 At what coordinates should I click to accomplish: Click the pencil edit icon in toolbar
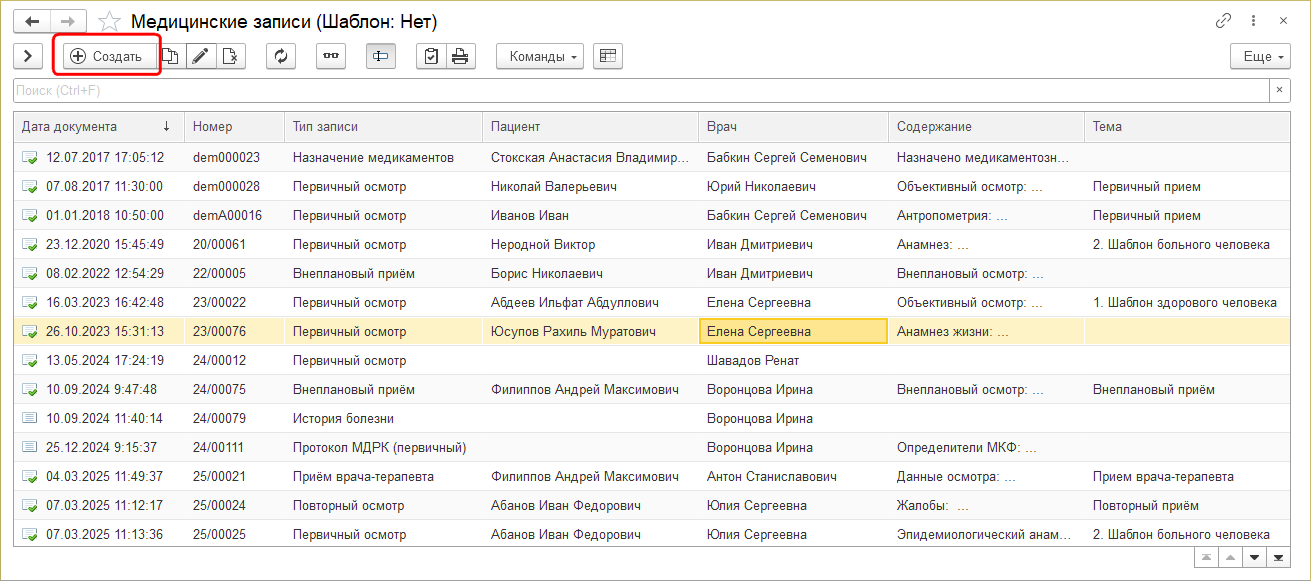point(201,57)
